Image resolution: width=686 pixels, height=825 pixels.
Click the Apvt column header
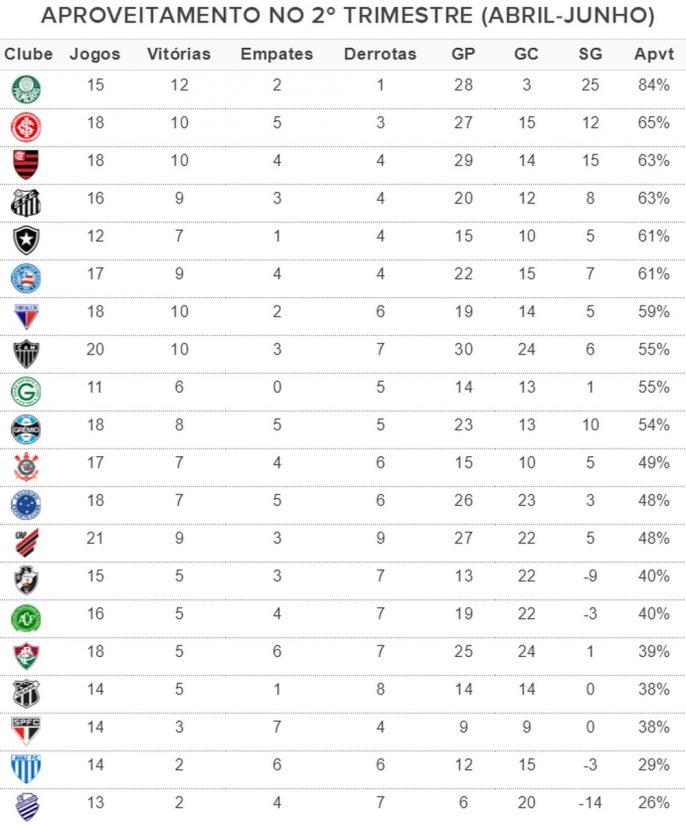[653, 54]
